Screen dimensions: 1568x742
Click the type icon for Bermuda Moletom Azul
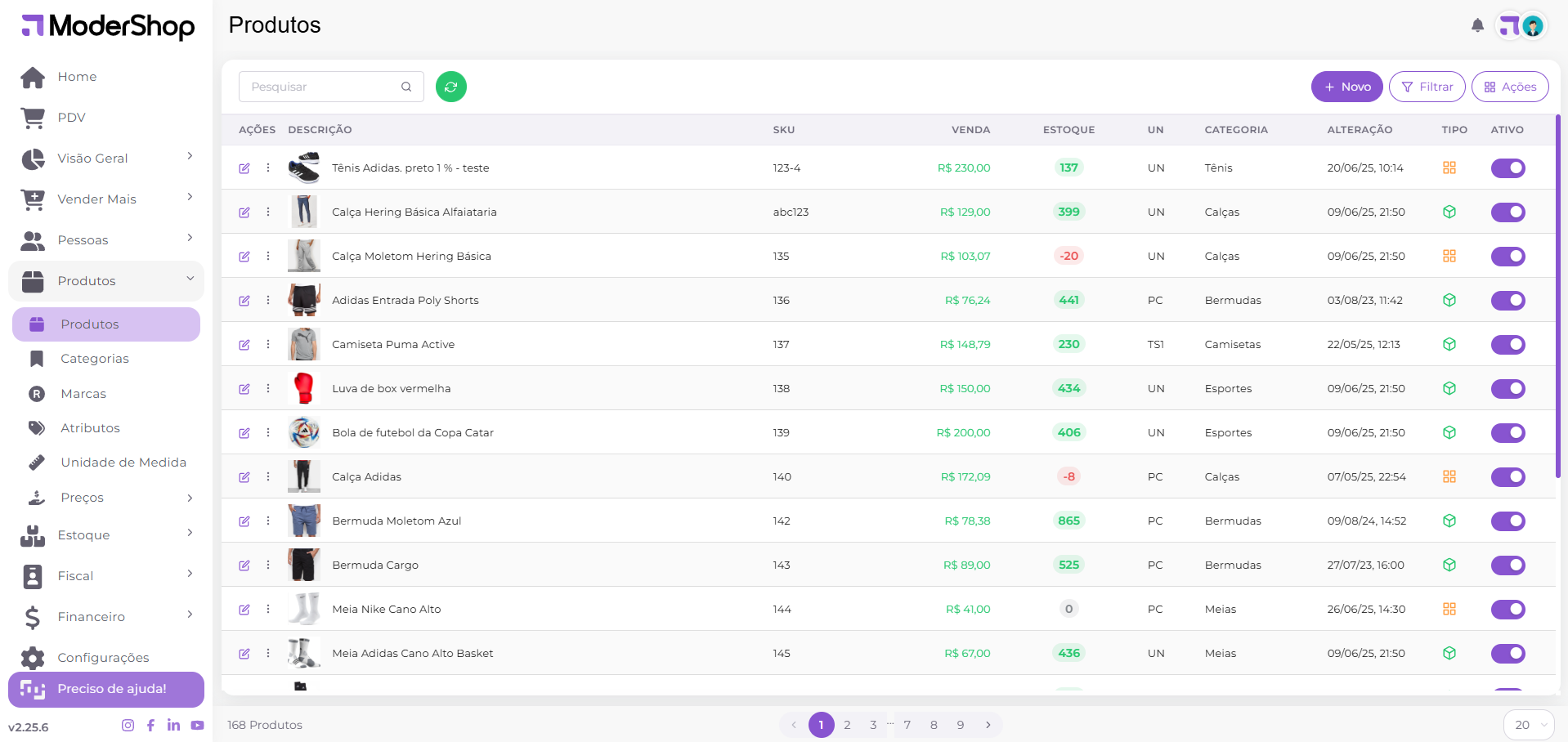tap(1449, 521)
